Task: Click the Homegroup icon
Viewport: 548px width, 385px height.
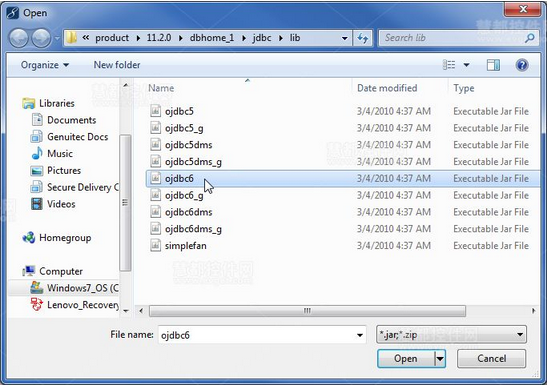Action: click(29, 238)
